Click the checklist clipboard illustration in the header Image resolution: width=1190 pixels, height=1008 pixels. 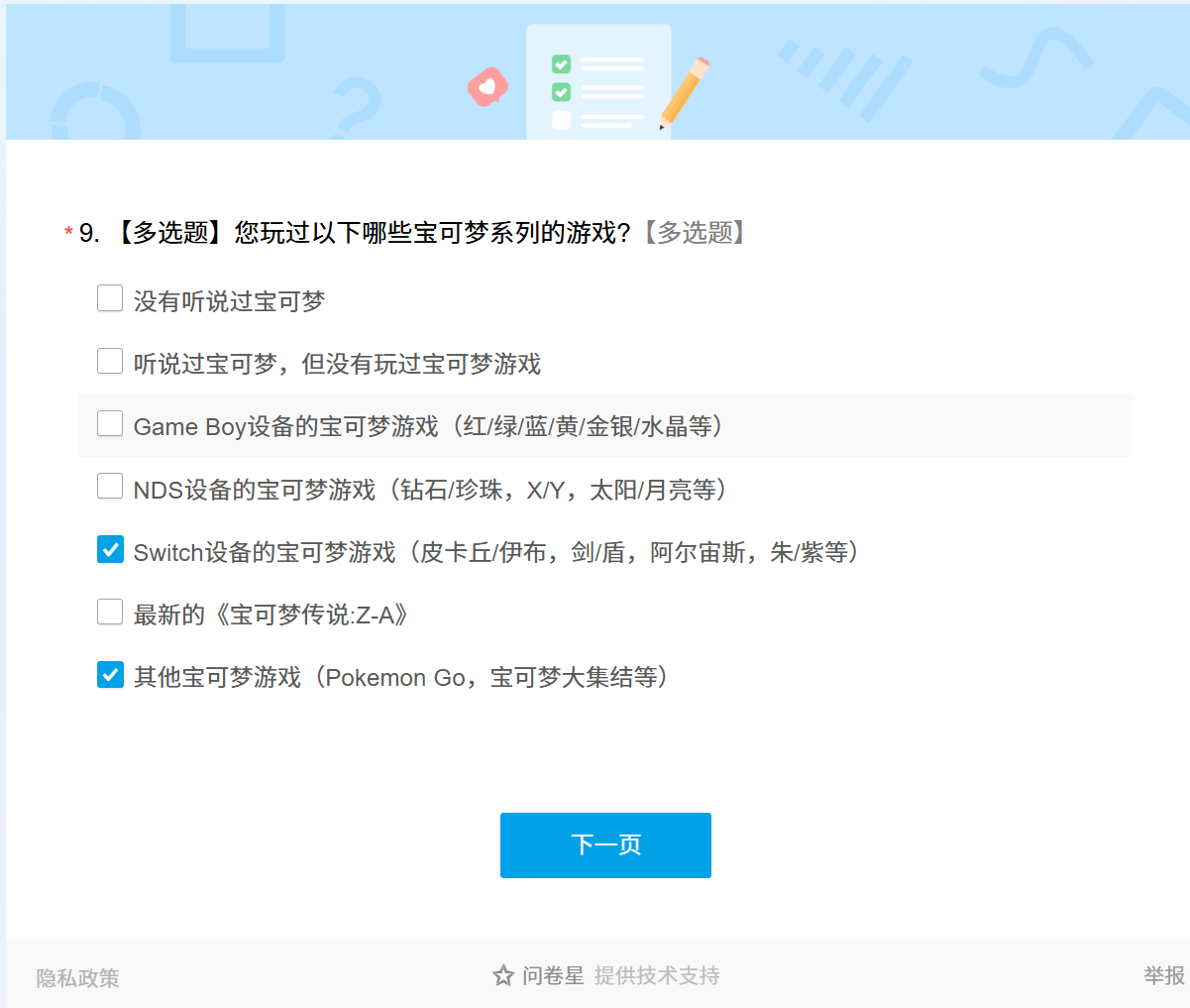pyautogui.click(x=597, y=83)
